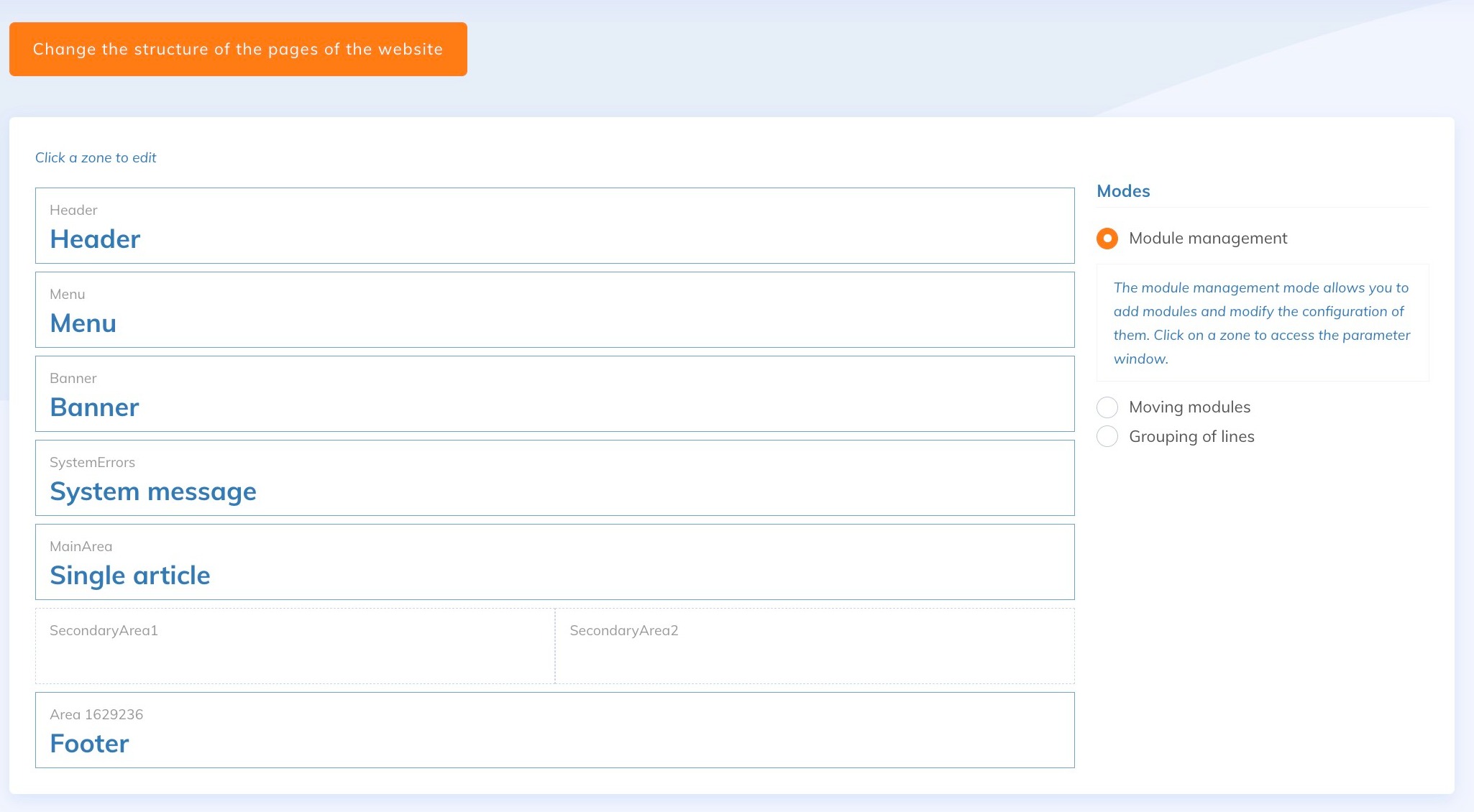Click the orange Change structure button
The image size is (1474, 812).
(238, 49)
